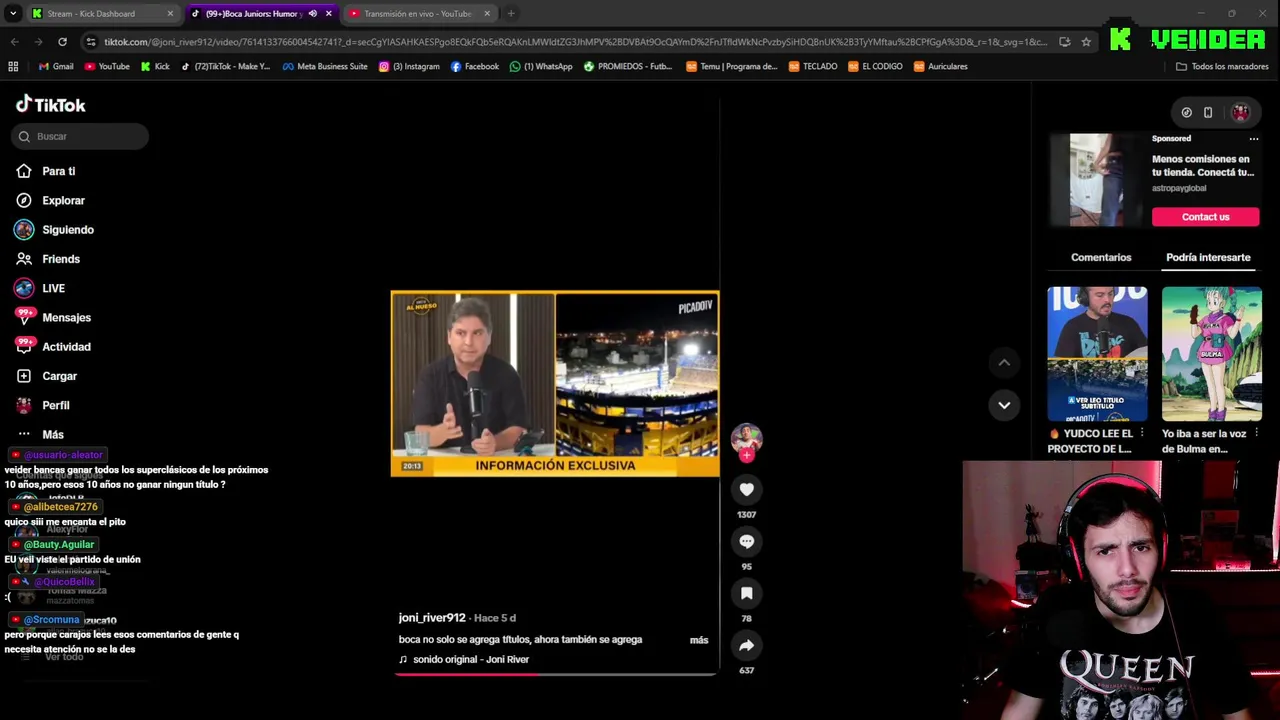Open the profile avatar in the top pill
This screenshot has height=720, width=1280.
(1240, 113)
